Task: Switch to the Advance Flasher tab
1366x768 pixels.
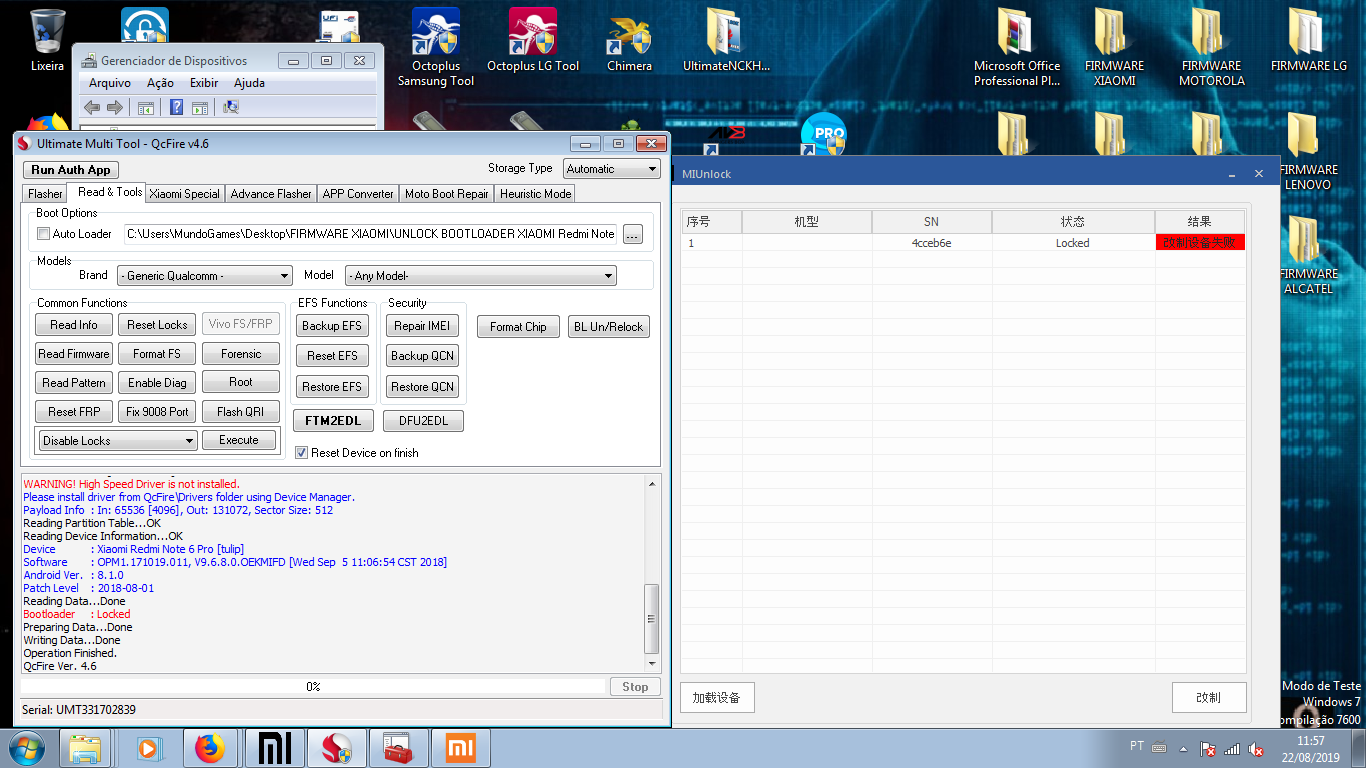Action: 271,194
